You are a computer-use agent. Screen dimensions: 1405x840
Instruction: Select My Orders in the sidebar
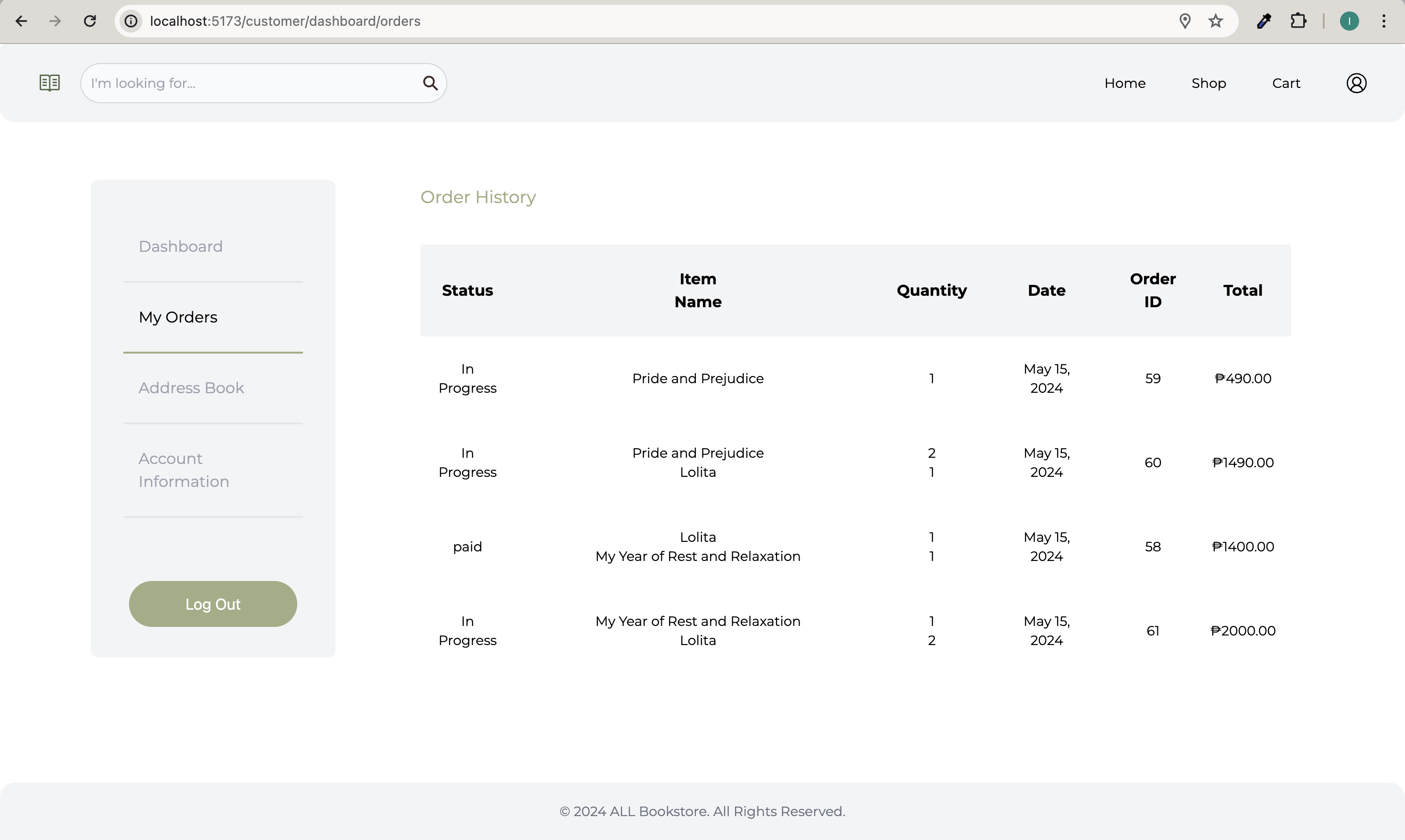[178, 317]
